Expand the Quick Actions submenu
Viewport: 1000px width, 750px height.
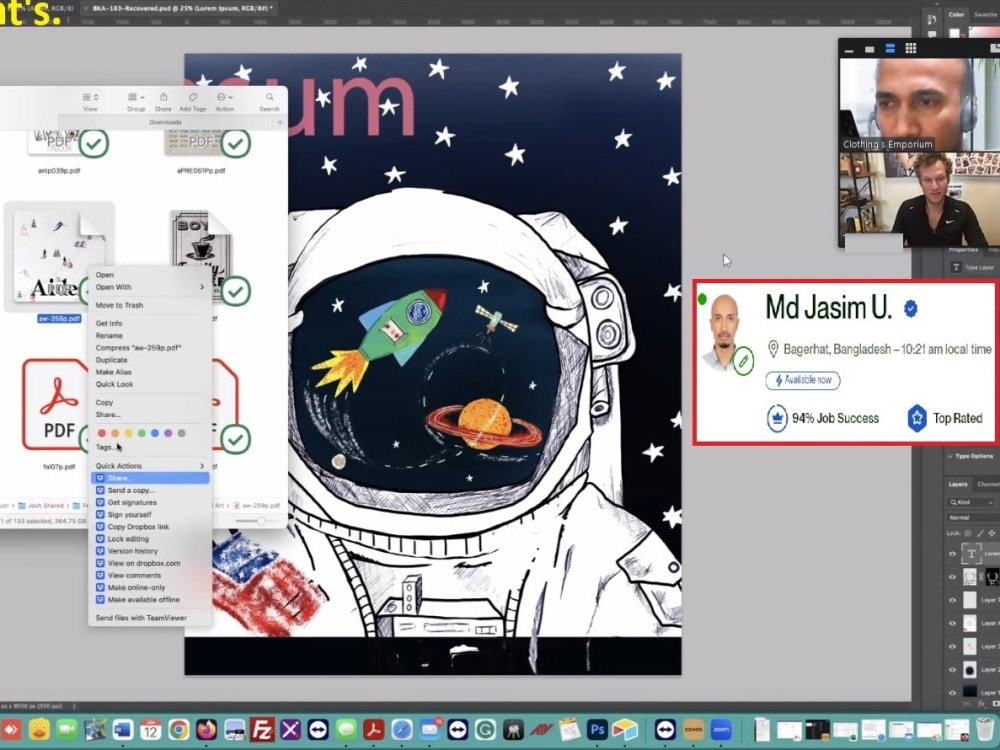[x=150, y=466]
